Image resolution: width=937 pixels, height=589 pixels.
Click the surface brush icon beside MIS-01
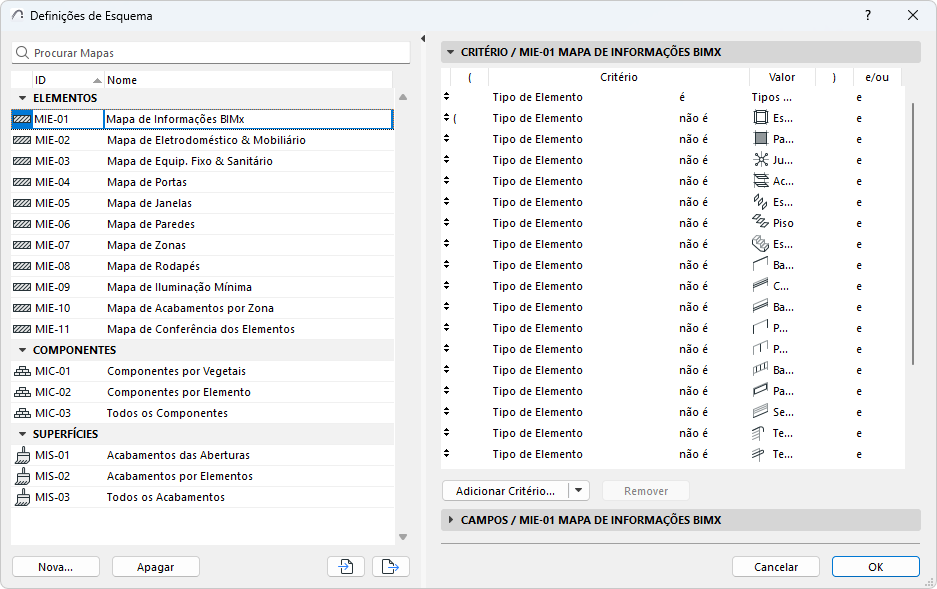[22, 455]
